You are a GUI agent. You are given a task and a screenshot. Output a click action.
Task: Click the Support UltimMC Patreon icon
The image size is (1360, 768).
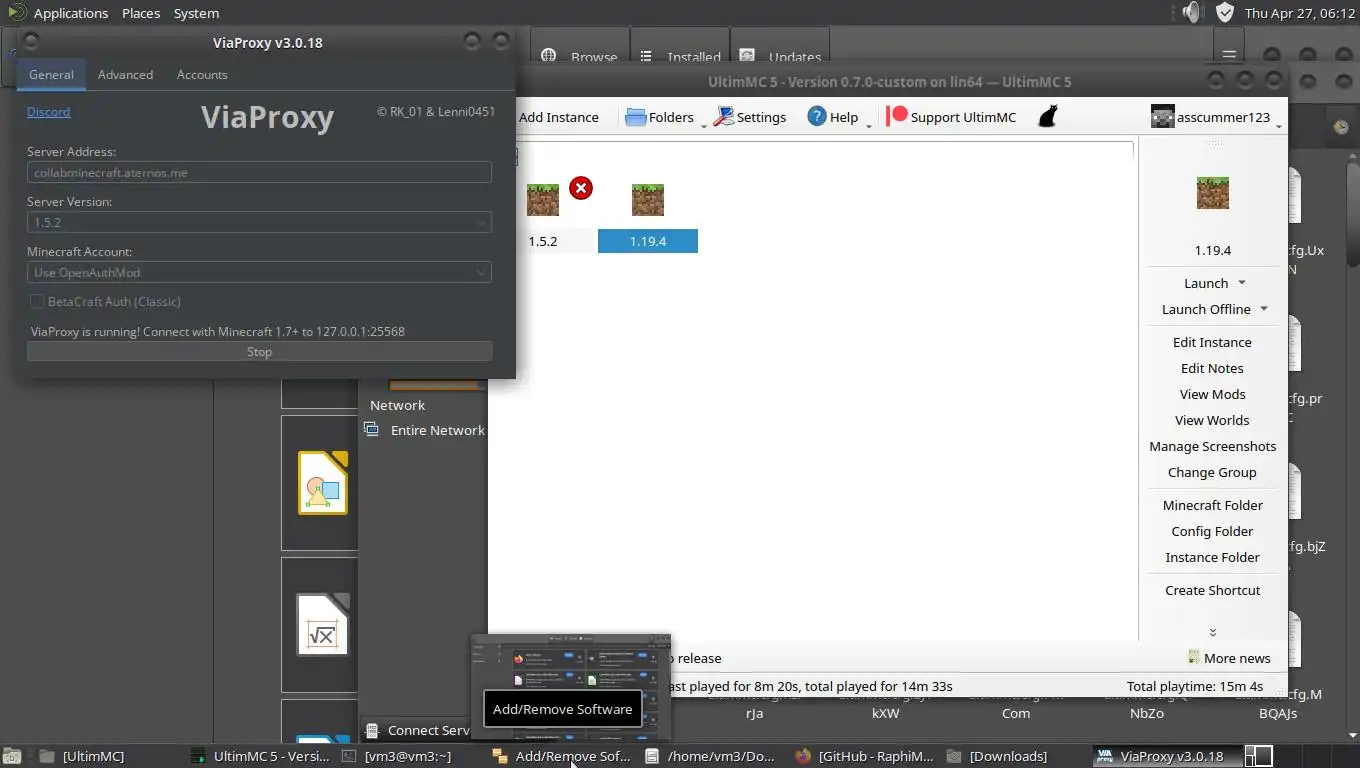click(897, 116)
